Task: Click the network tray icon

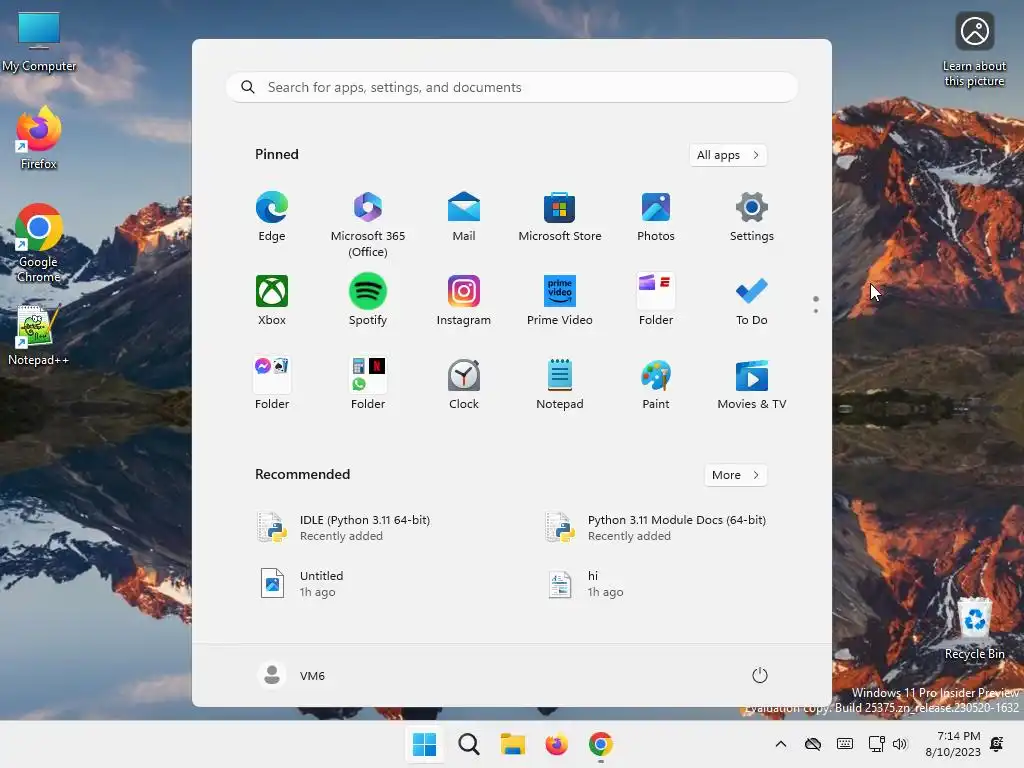Action: 876,744
